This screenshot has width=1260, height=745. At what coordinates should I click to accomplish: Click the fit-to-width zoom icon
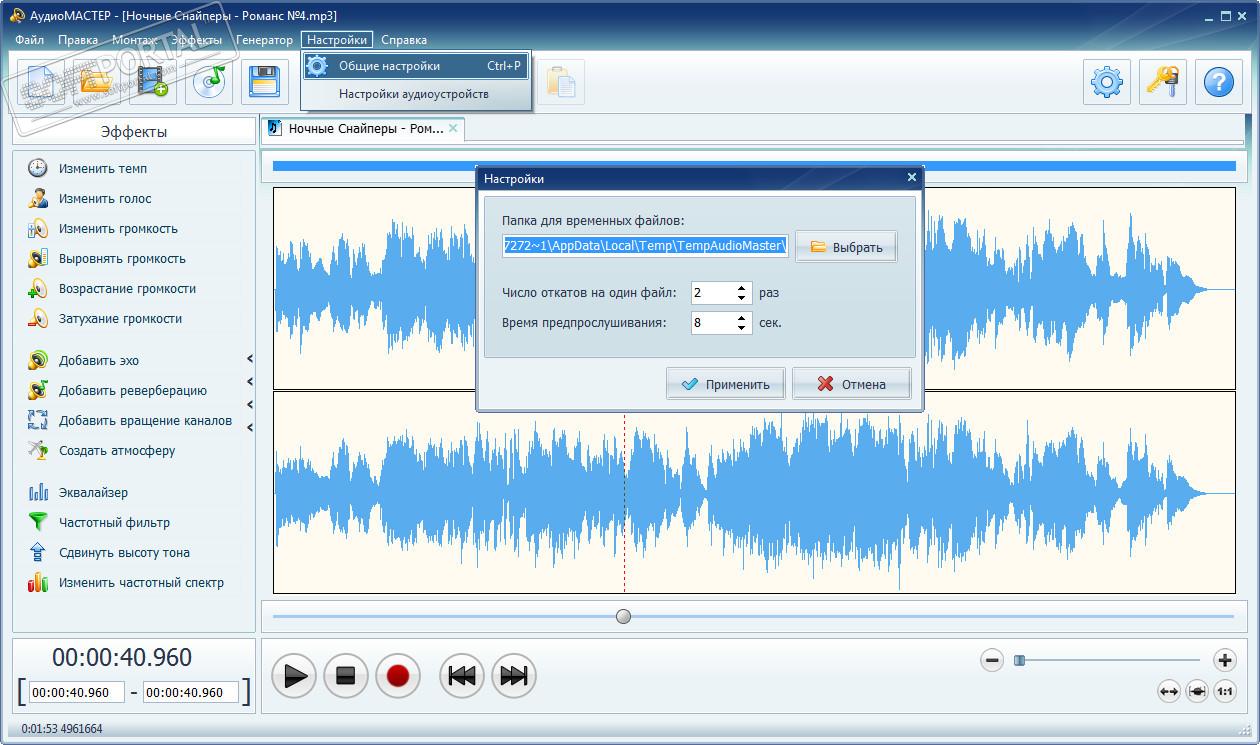tap(1168, 691)
